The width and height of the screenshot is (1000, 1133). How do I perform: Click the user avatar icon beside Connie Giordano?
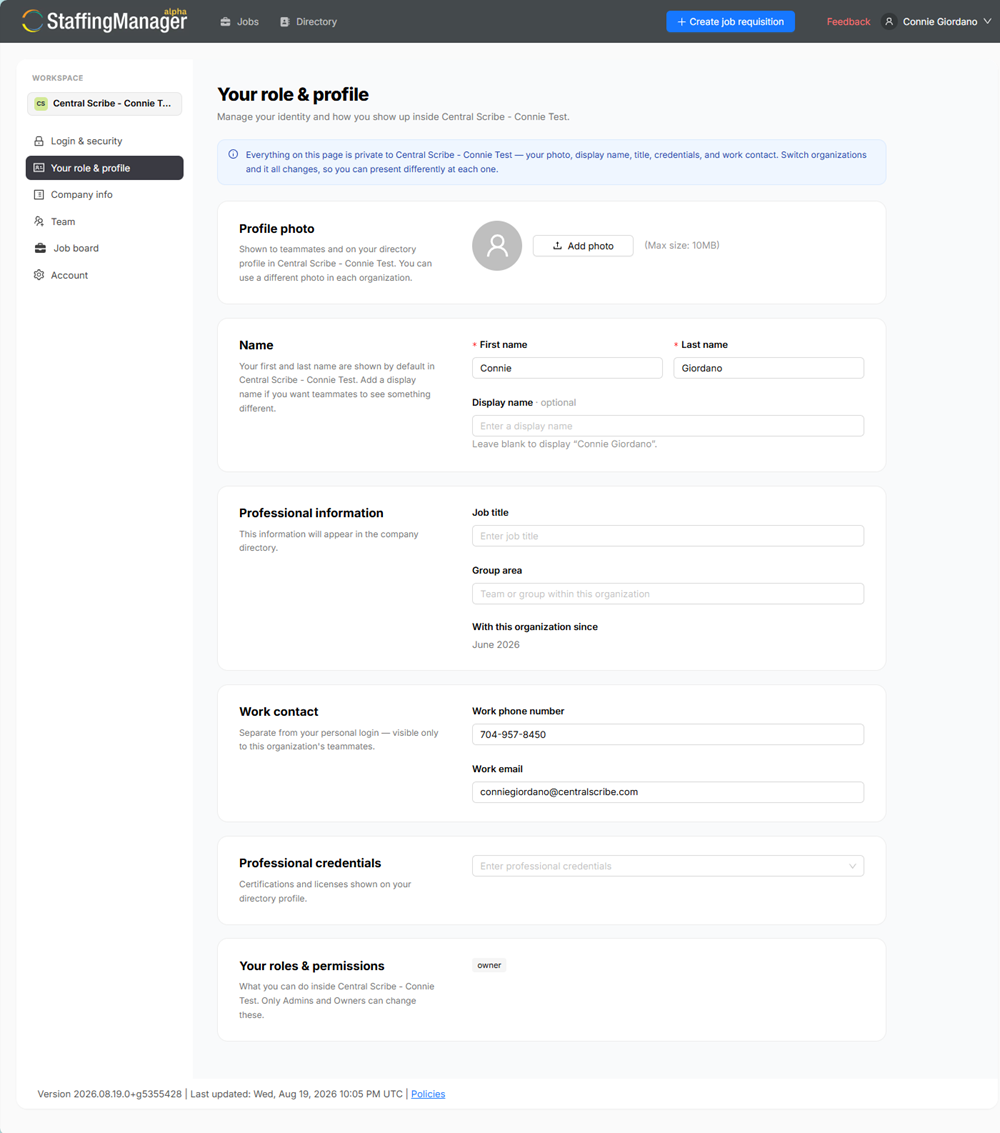pos(889,22)
